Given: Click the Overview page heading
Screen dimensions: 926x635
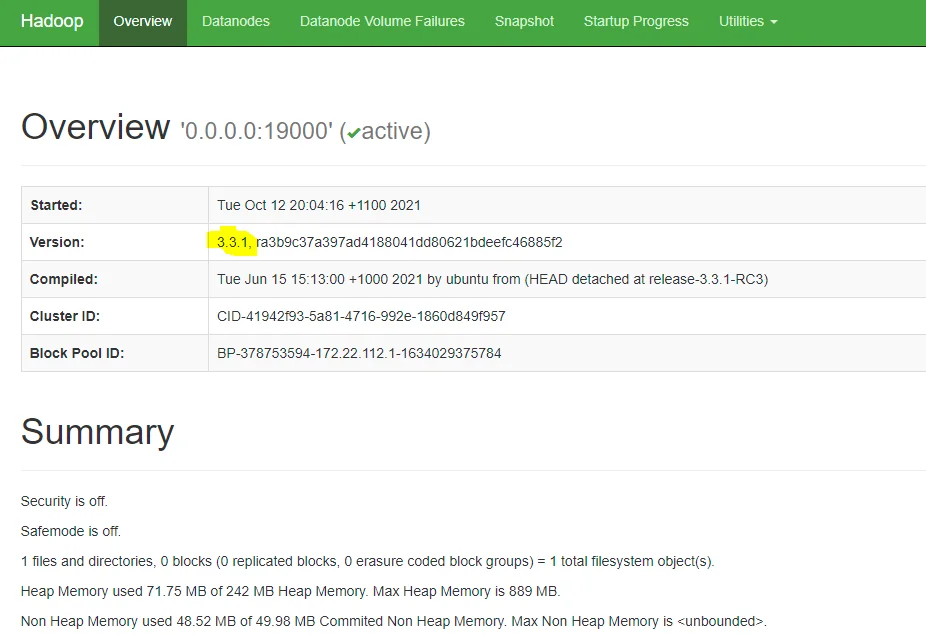Looking at the screenshot, I should [95, 128].
